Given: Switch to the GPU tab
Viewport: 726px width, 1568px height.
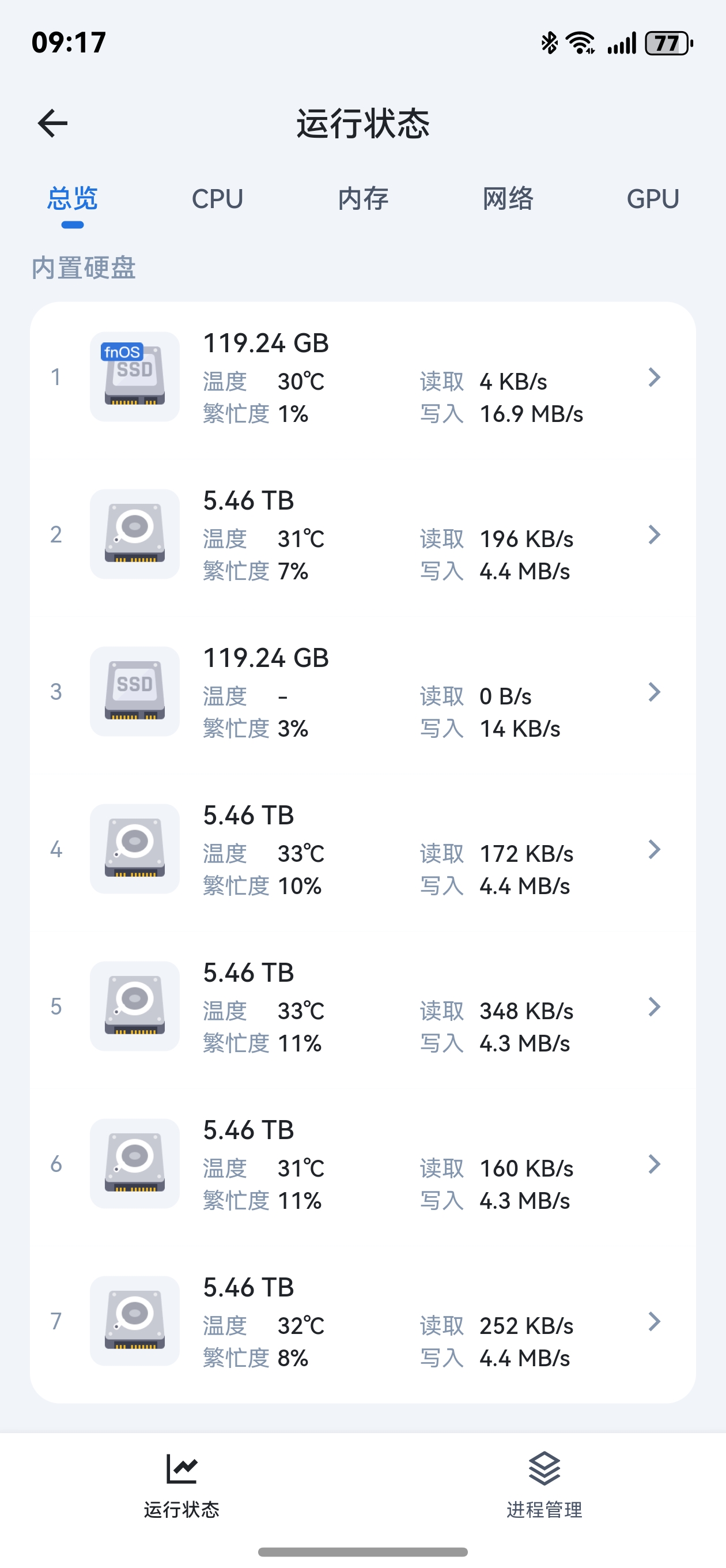Looking at the screenshot, I should (653, 199).
